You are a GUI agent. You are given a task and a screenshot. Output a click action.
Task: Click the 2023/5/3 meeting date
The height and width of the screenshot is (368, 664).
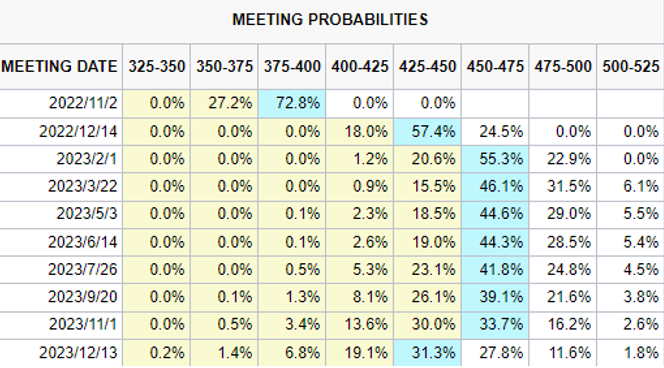(x=87, y=213)
